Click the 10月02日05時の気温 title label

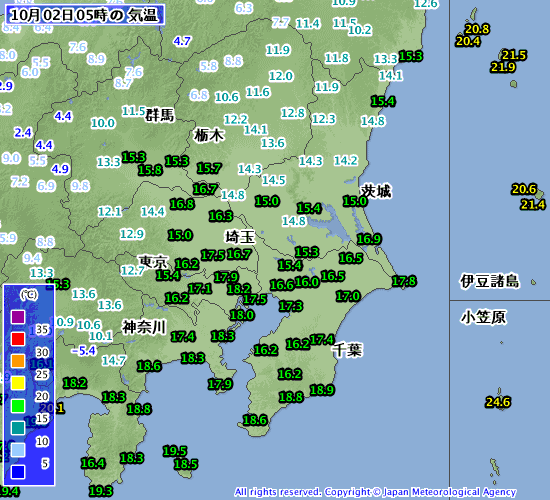[85, 15]
